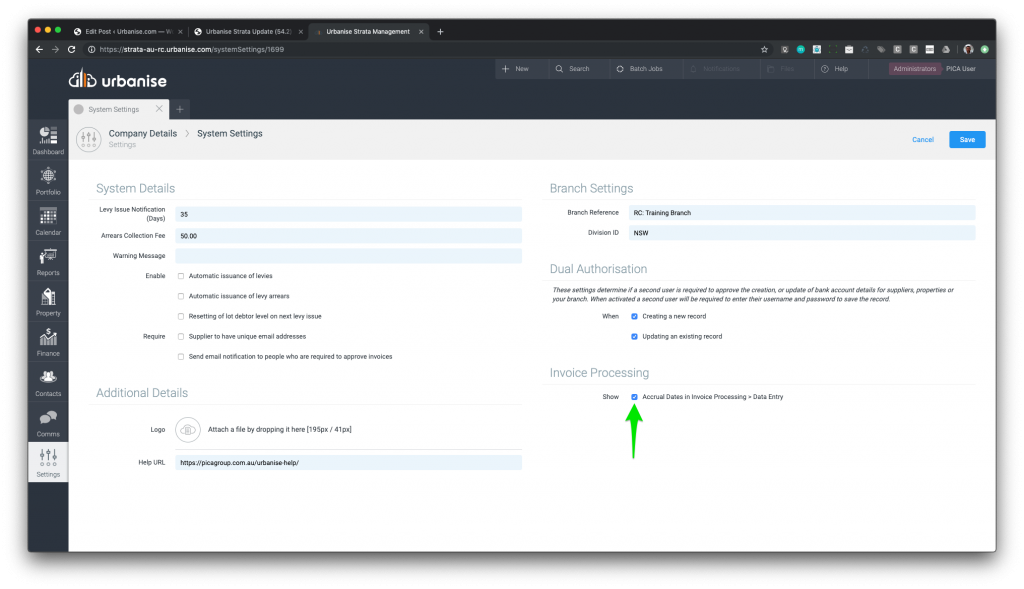Enable automatic issuance of levies
The height and width of the screenshot is (589, 1024).
180,276
